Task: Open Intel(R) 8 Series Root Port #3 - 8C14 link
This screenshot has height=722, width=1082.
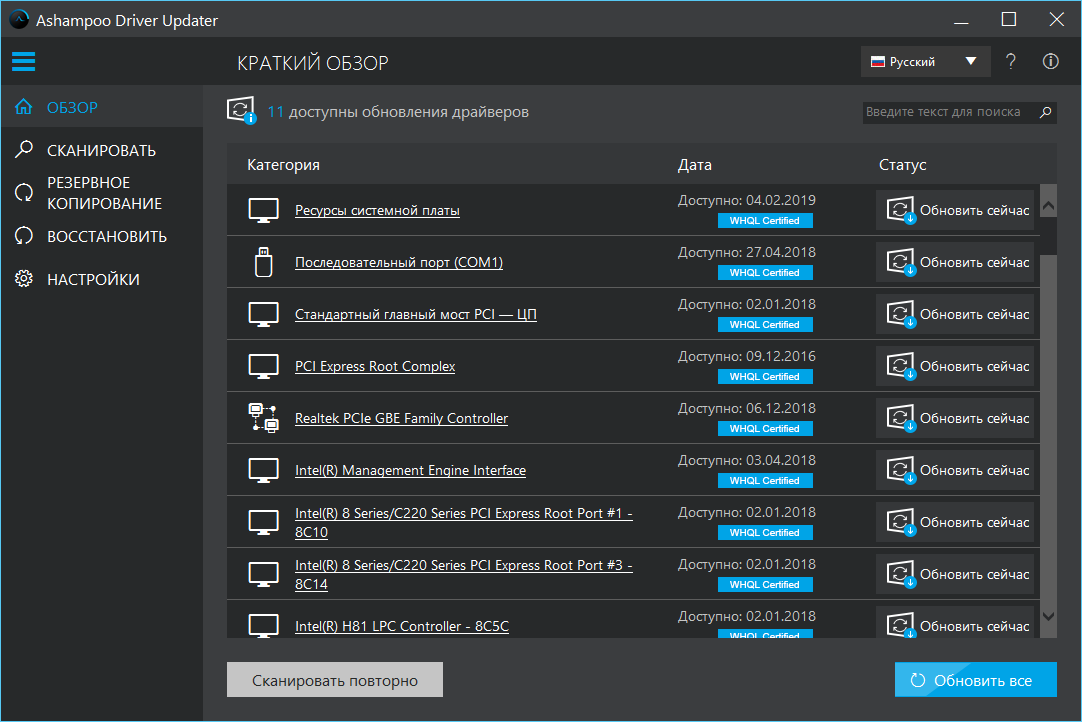Action: coord(464,574)
